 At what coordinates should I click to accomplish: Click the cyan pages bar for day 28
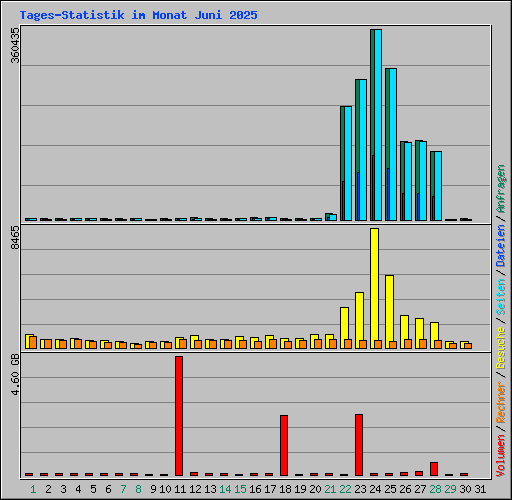(x=438, y=186)
